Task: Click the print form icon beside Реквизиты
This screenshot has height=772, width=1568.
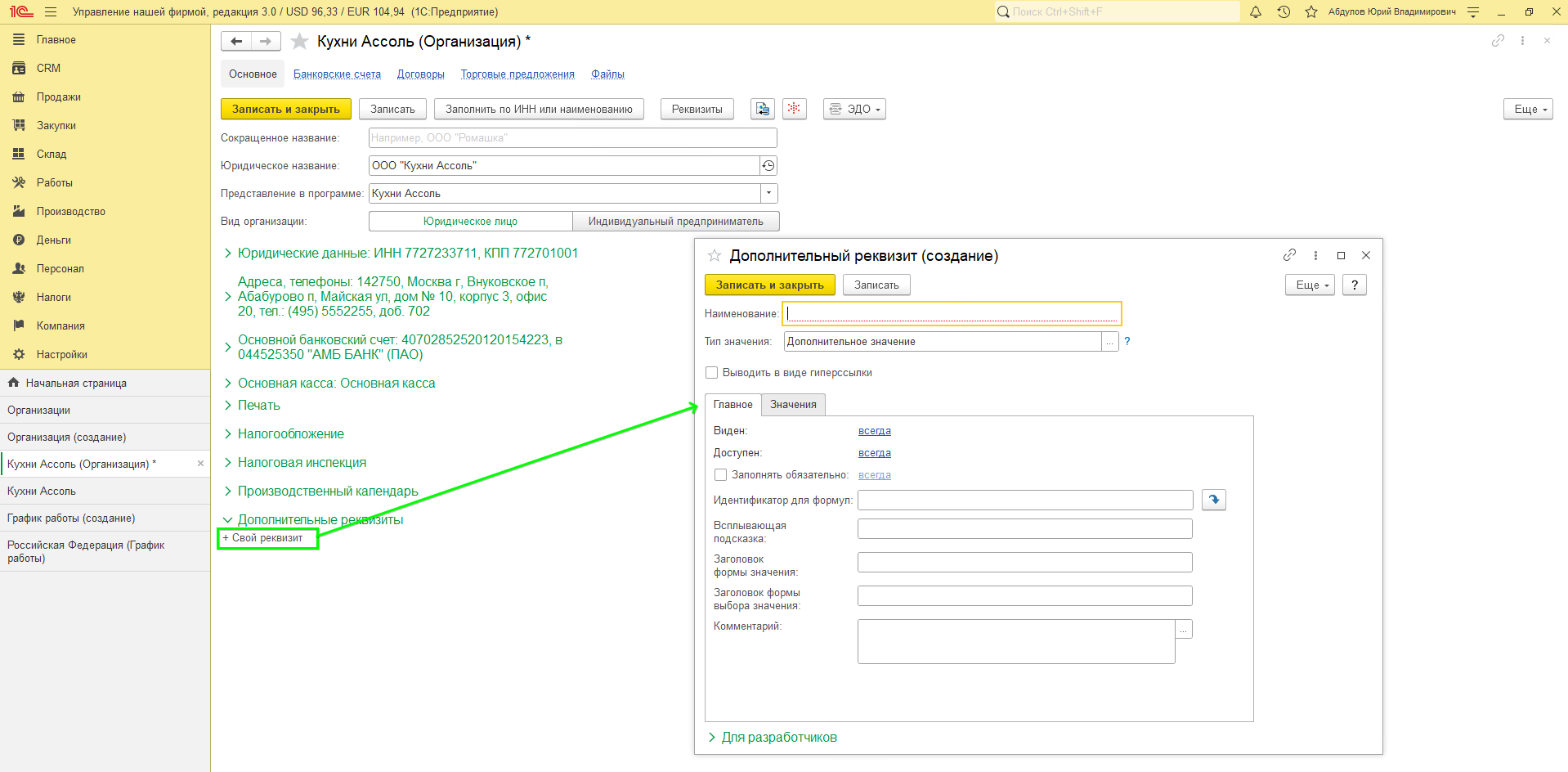Action: click(763, 109)
